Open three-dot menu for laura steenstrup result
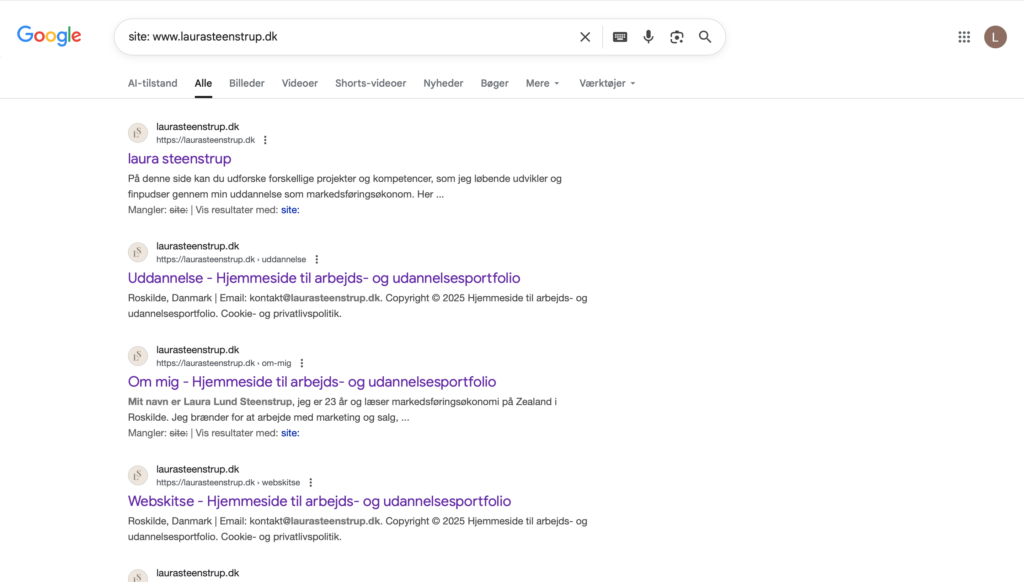Screen dimensions: 1024x582 coord(265,140)
